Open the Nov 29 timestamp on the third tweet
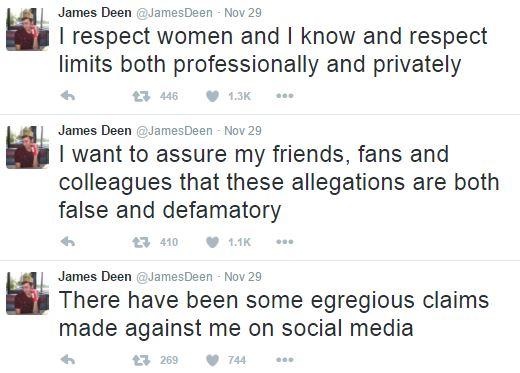The image size is (520, 373). pyautogui.click(x=243, y=277)
